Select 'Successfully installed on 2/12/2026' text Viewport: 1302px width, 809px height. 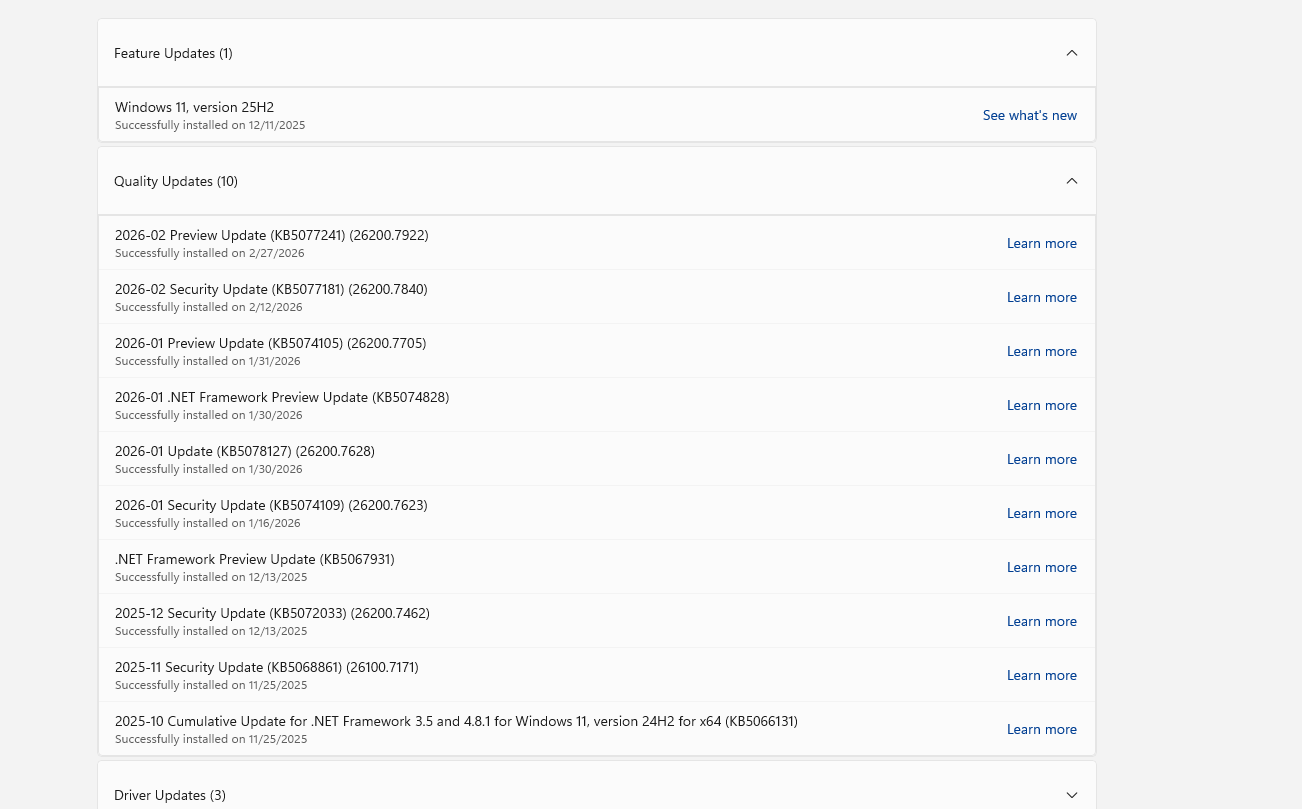[209, 307]
